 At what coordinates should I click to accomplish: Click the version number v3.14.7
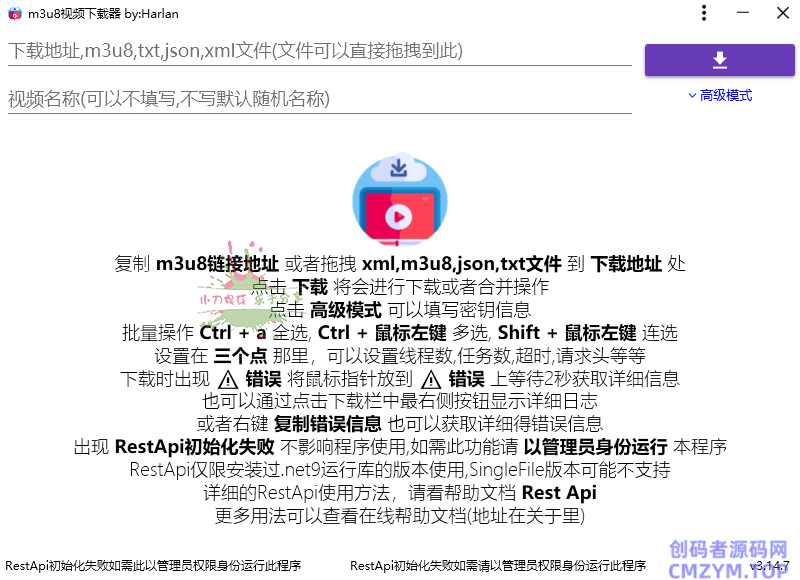768,565
